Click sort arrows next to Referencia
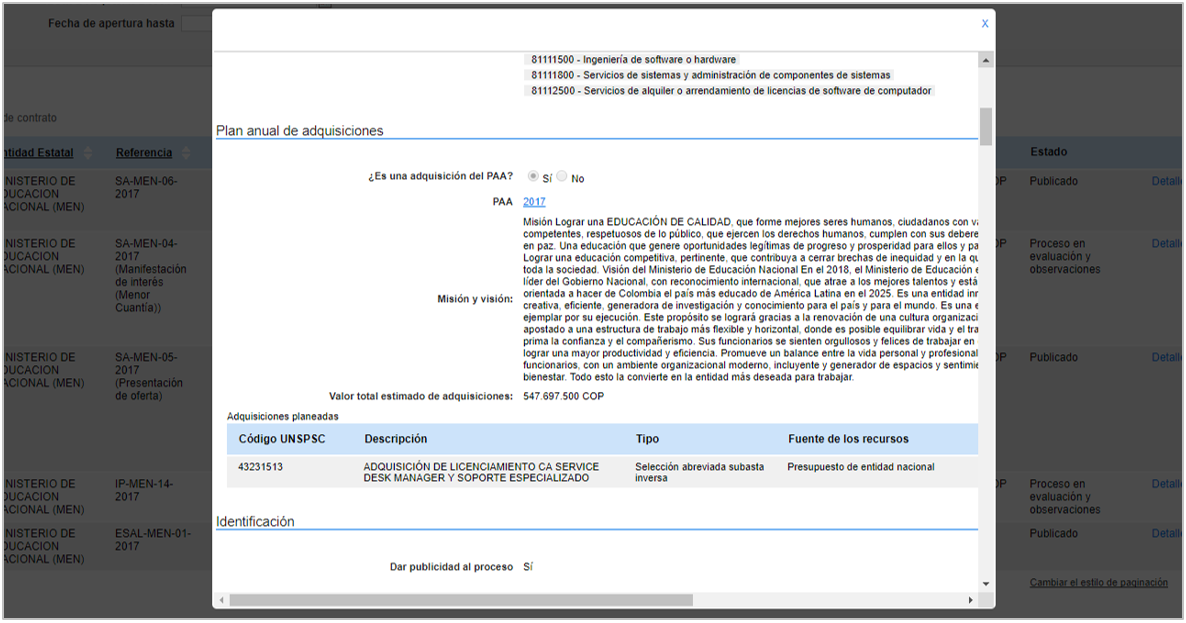The image size is (1186, 623). point(186,153)
